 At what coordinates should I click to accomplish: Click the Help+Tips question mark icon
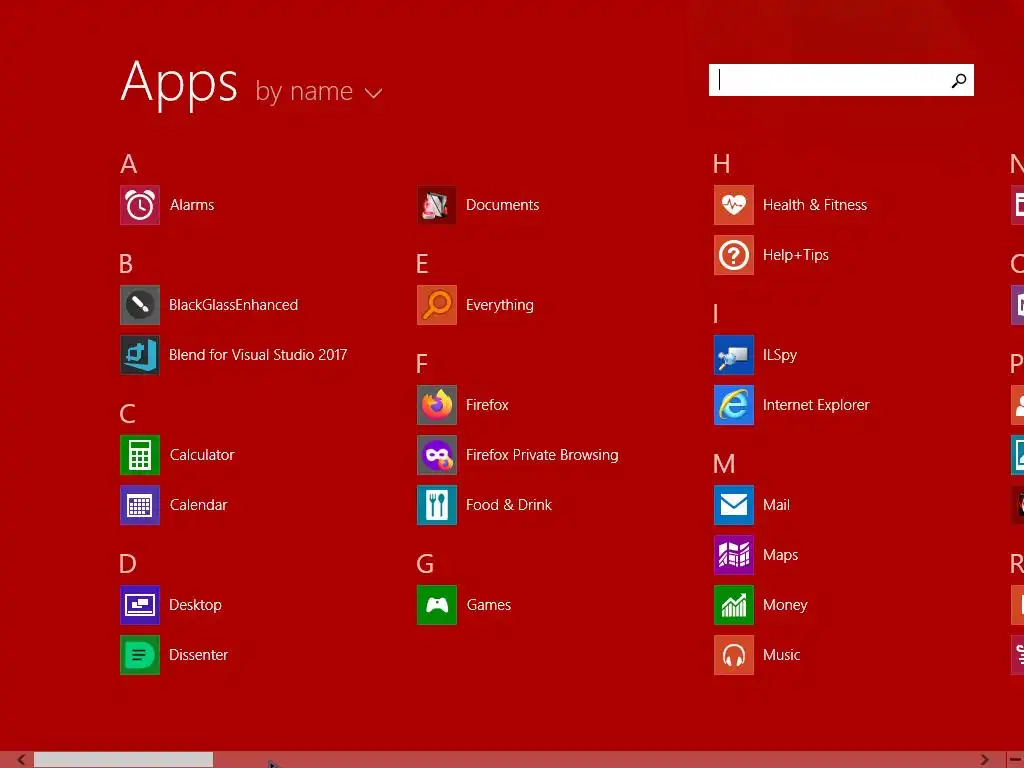[x=734, y=255]
